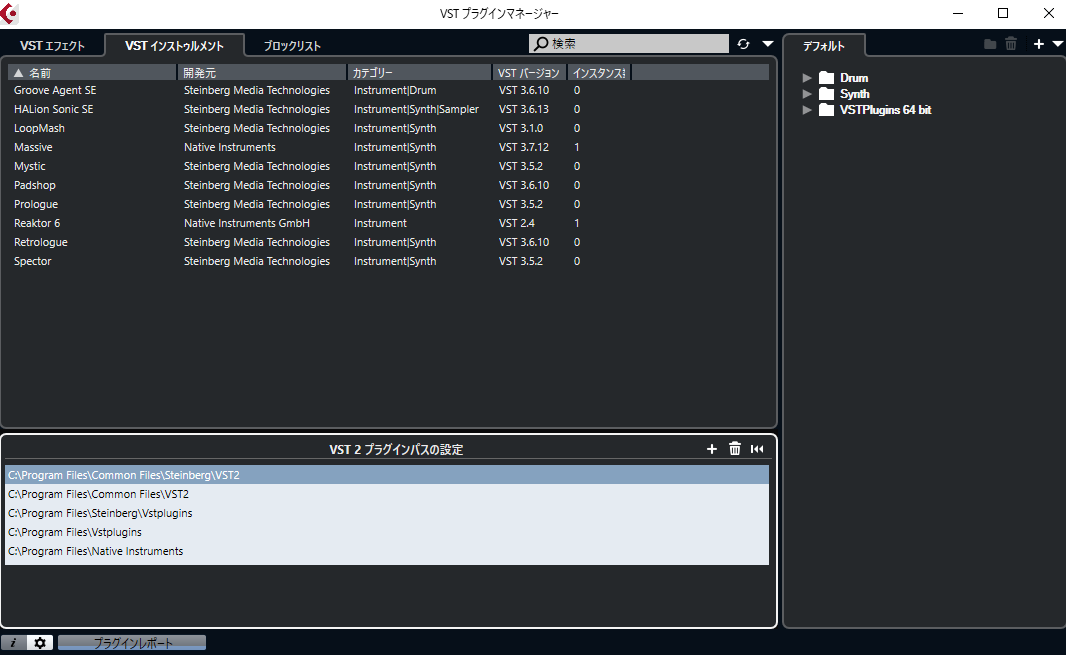Click the search magnifier icon

[541, 44]
